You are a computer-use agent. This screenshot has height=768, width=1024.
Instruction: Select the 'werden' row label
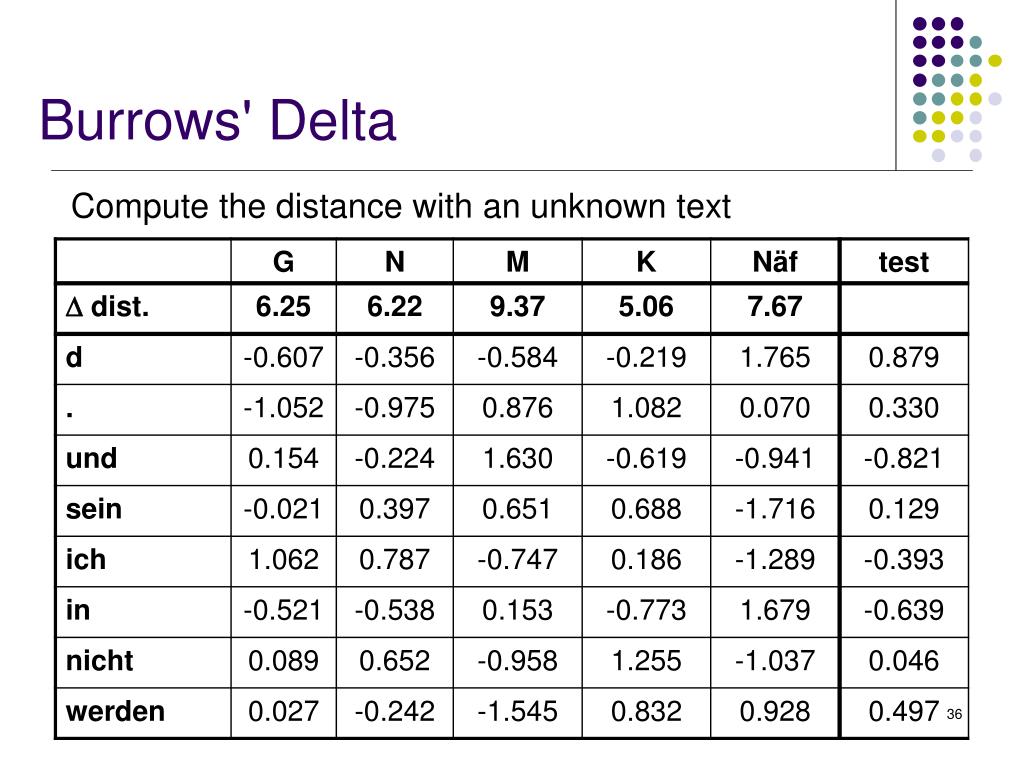pyautogui.click(x=115, y=711)
